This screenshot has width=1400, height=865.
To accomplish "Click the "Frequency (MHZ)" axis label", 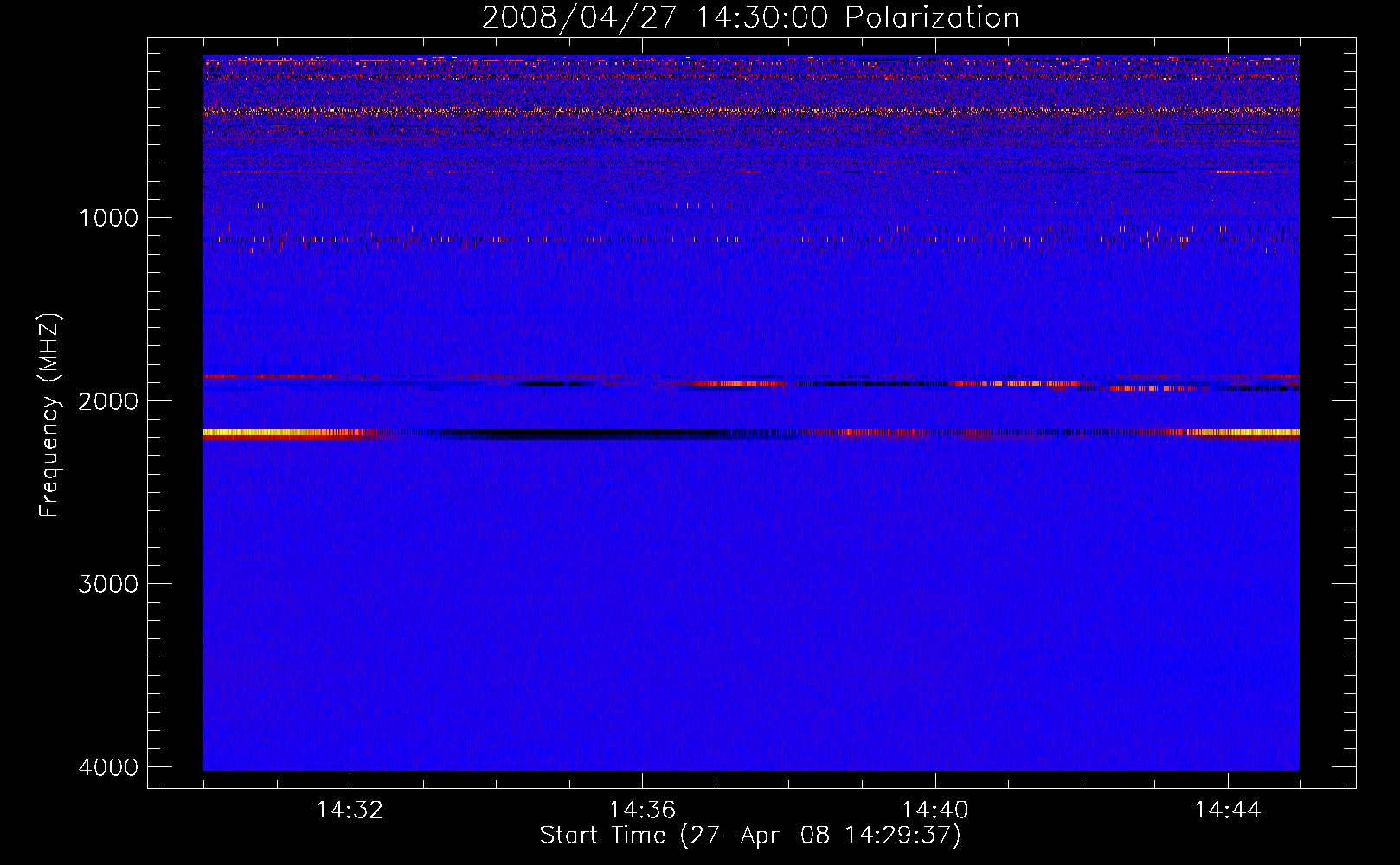I will 49,415.
